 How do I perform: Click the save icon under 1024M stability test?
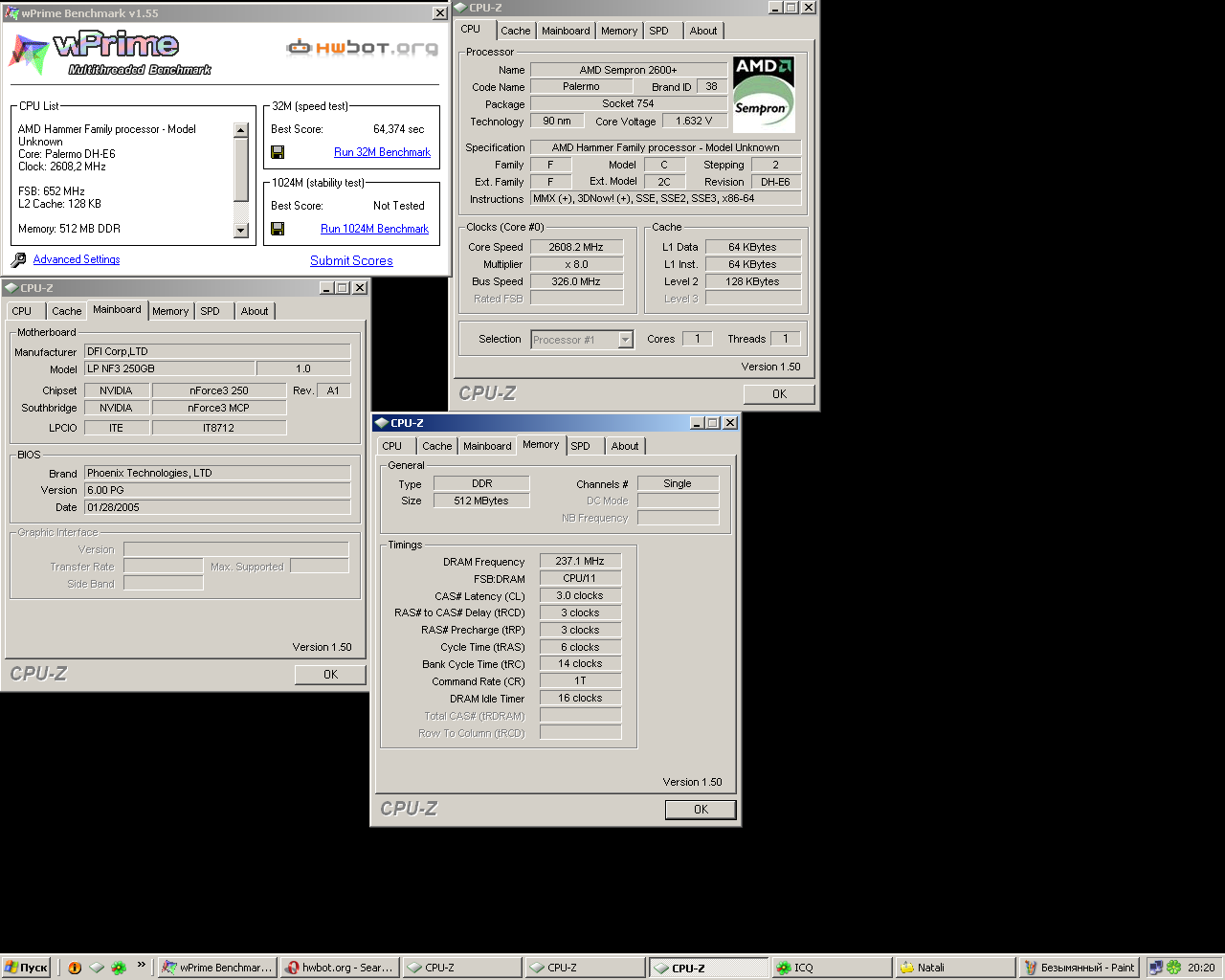278,229
